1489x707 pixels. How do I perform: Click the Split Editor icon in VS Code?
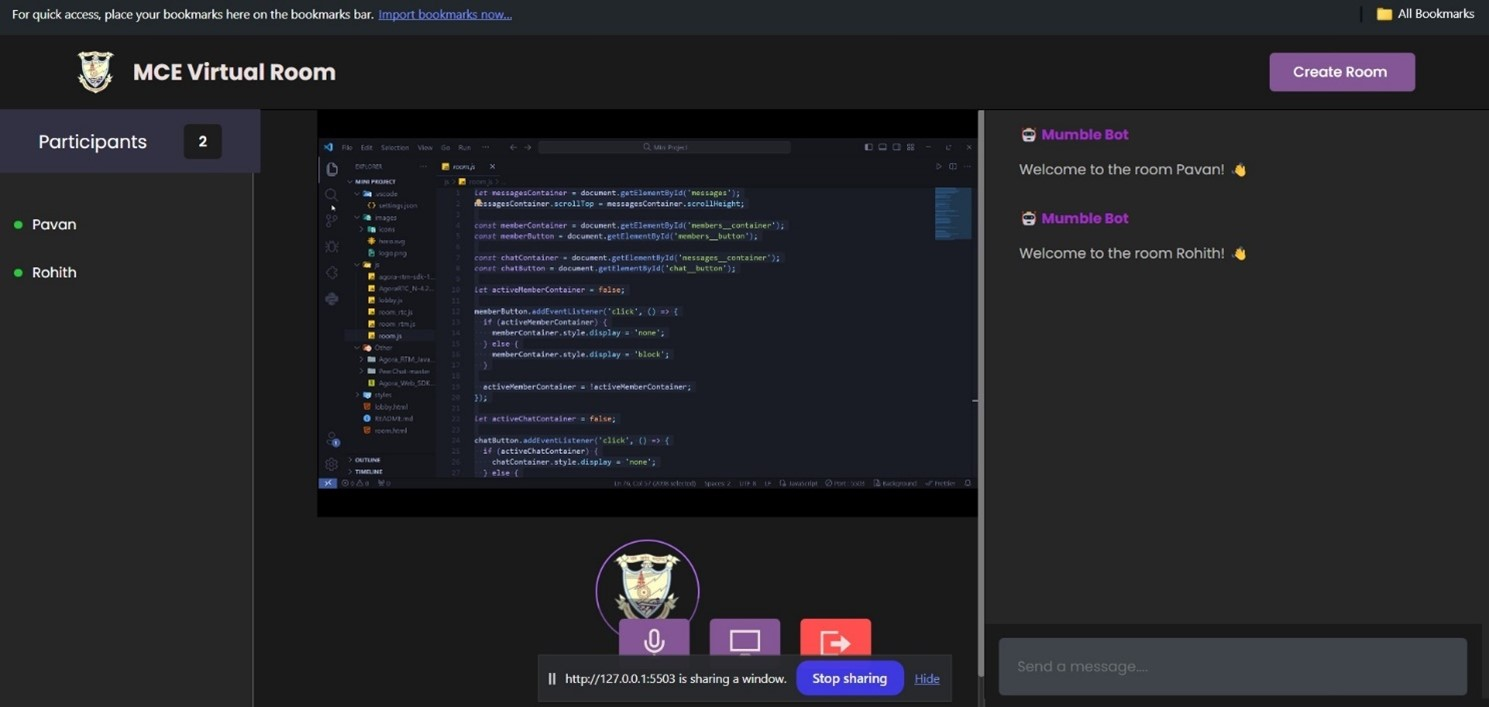pos(953,166)
